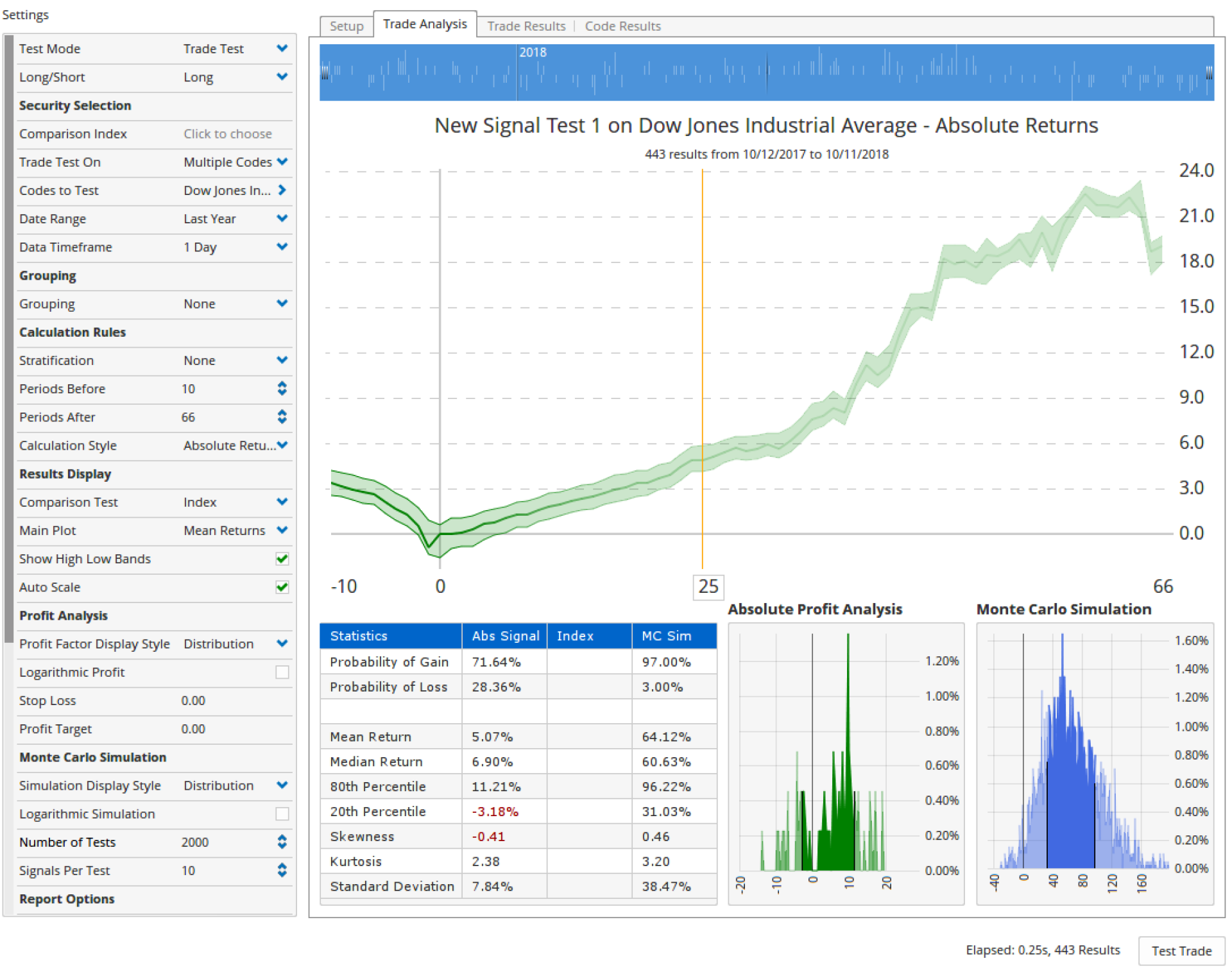Disable Show High Low Bands checkbox
1232x972 pixels.
(282, 559)
